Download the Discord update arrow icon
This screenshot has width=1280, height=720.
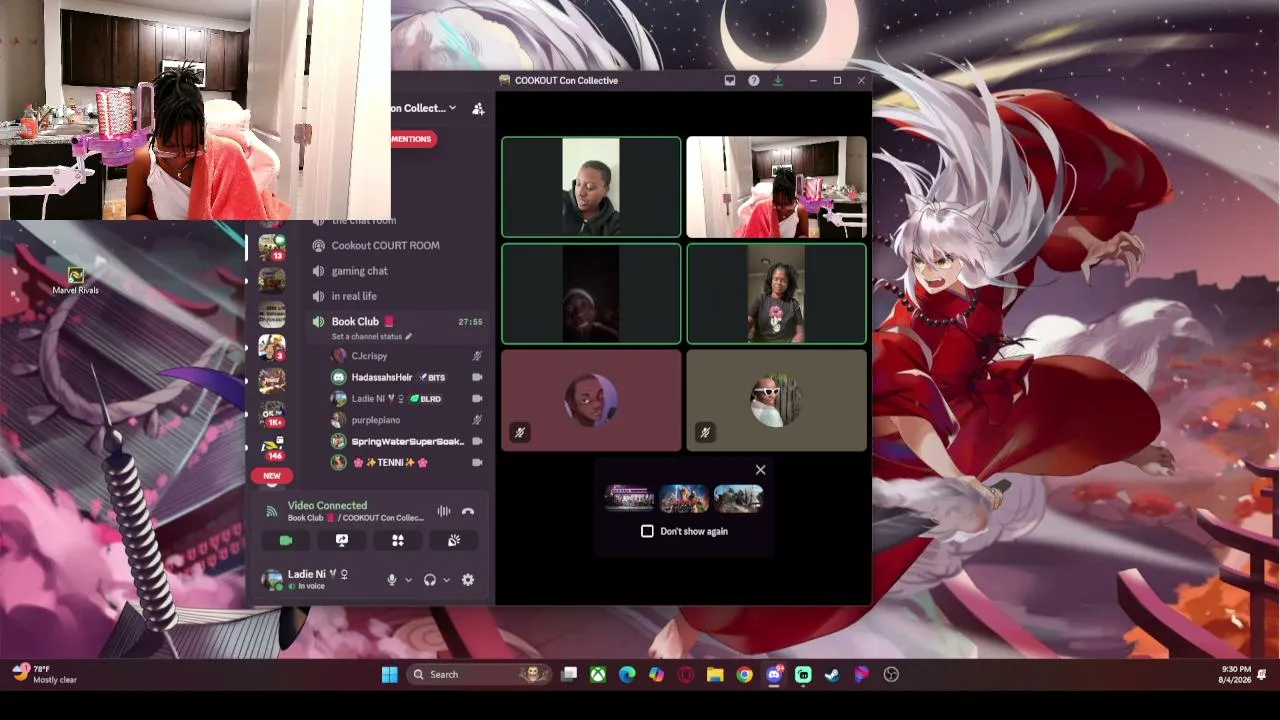(778, 81)
